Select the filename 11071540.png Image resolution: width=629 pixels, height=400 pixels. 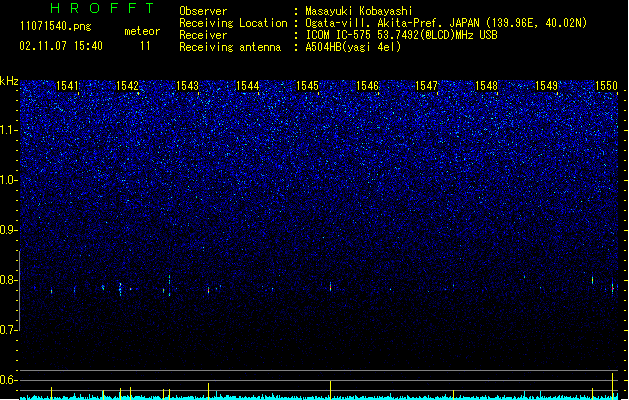[x=56, y=26]
